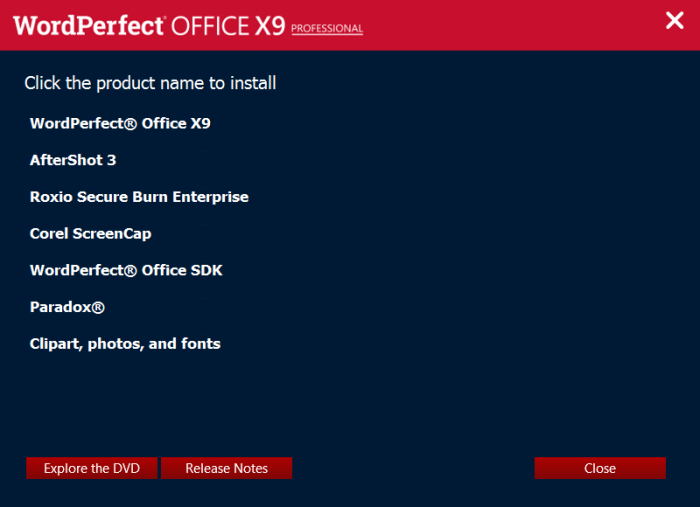Open the Release Notes
Viewport: 700px width, 507px height.
[226, 468]
